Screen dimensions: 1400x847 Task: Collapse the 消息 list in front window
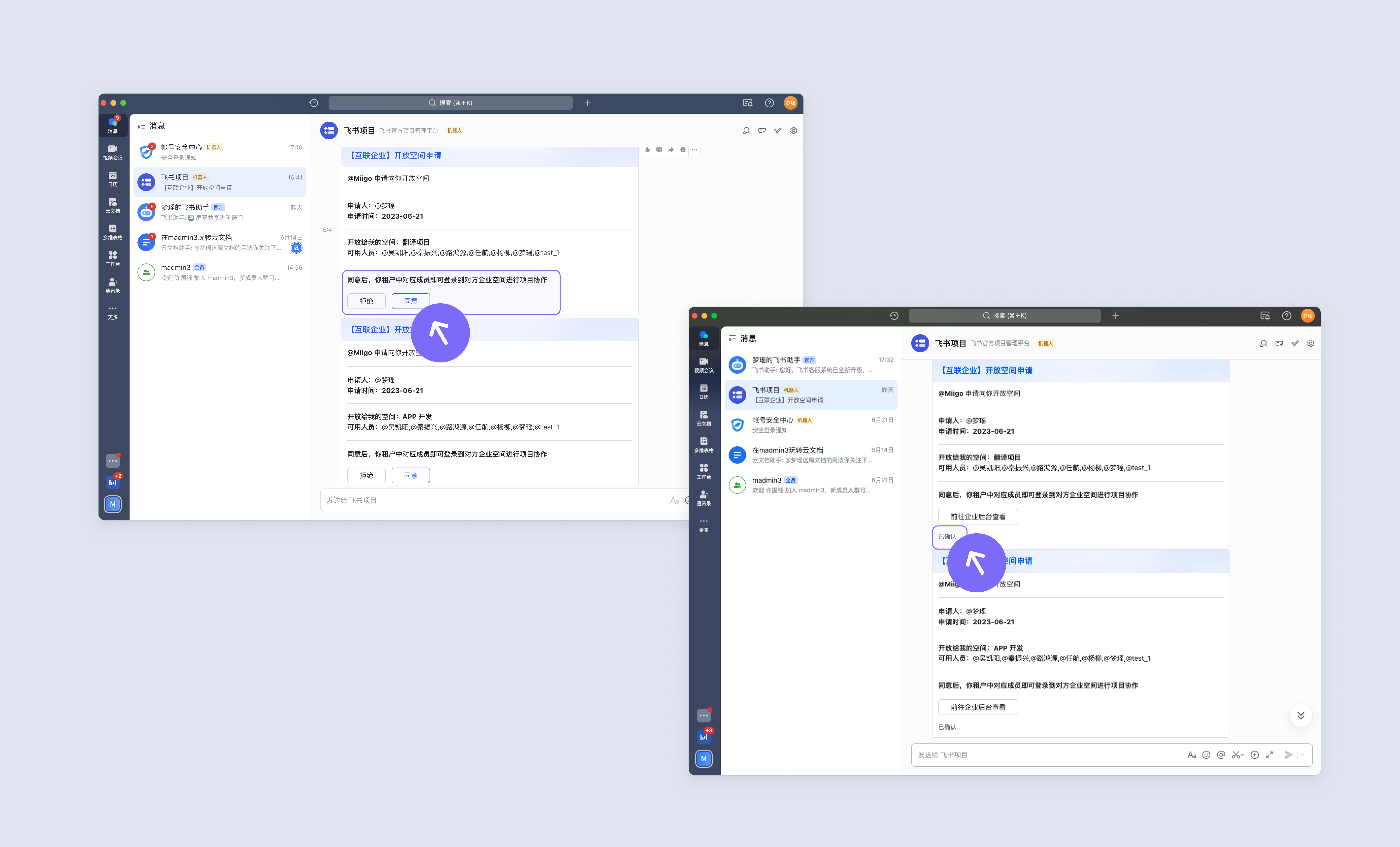[732, 339]
